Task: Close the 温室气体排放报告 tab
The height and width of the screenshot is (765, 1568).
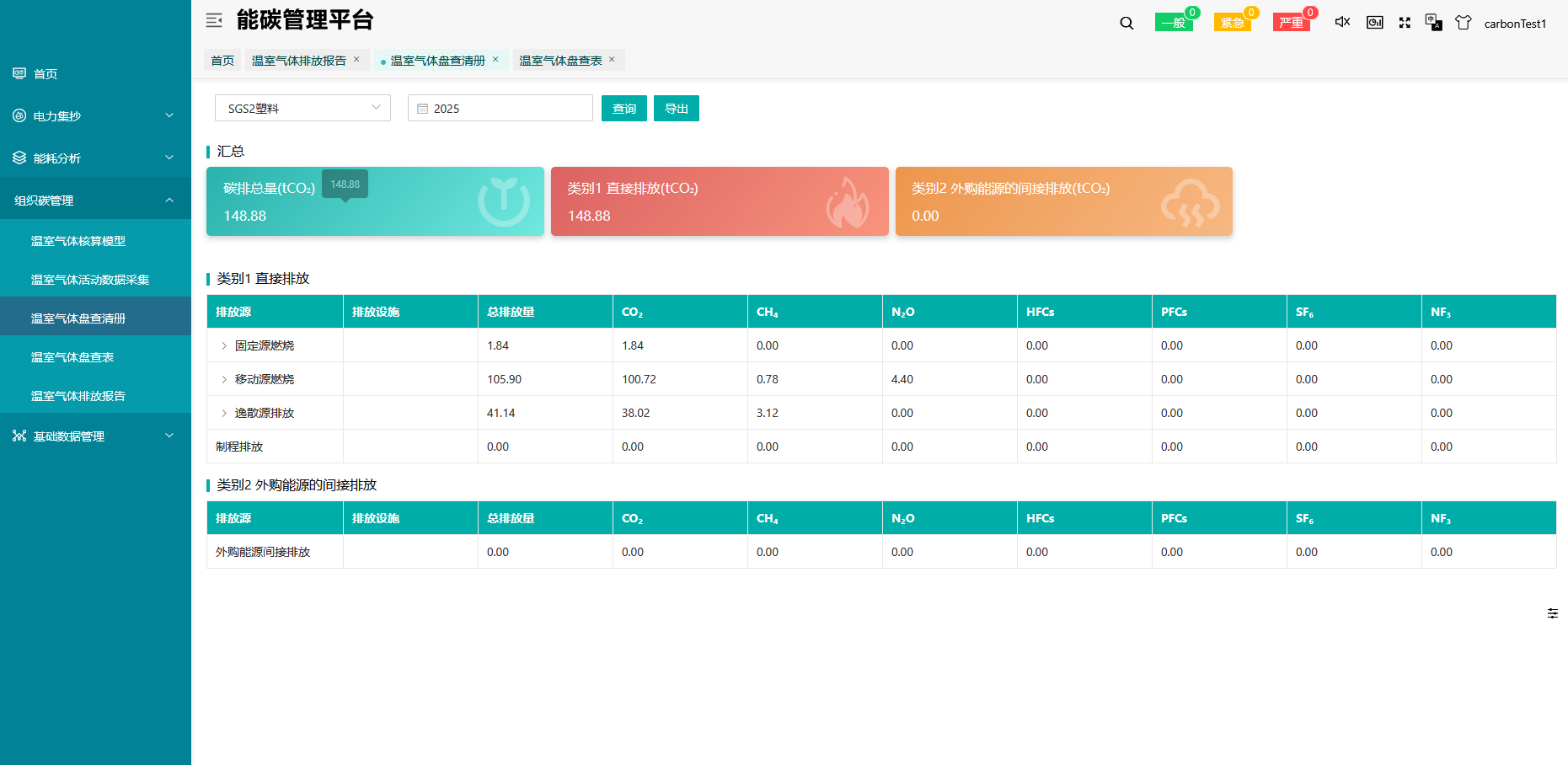Action: pyautogui.click(x=356, y=59)
